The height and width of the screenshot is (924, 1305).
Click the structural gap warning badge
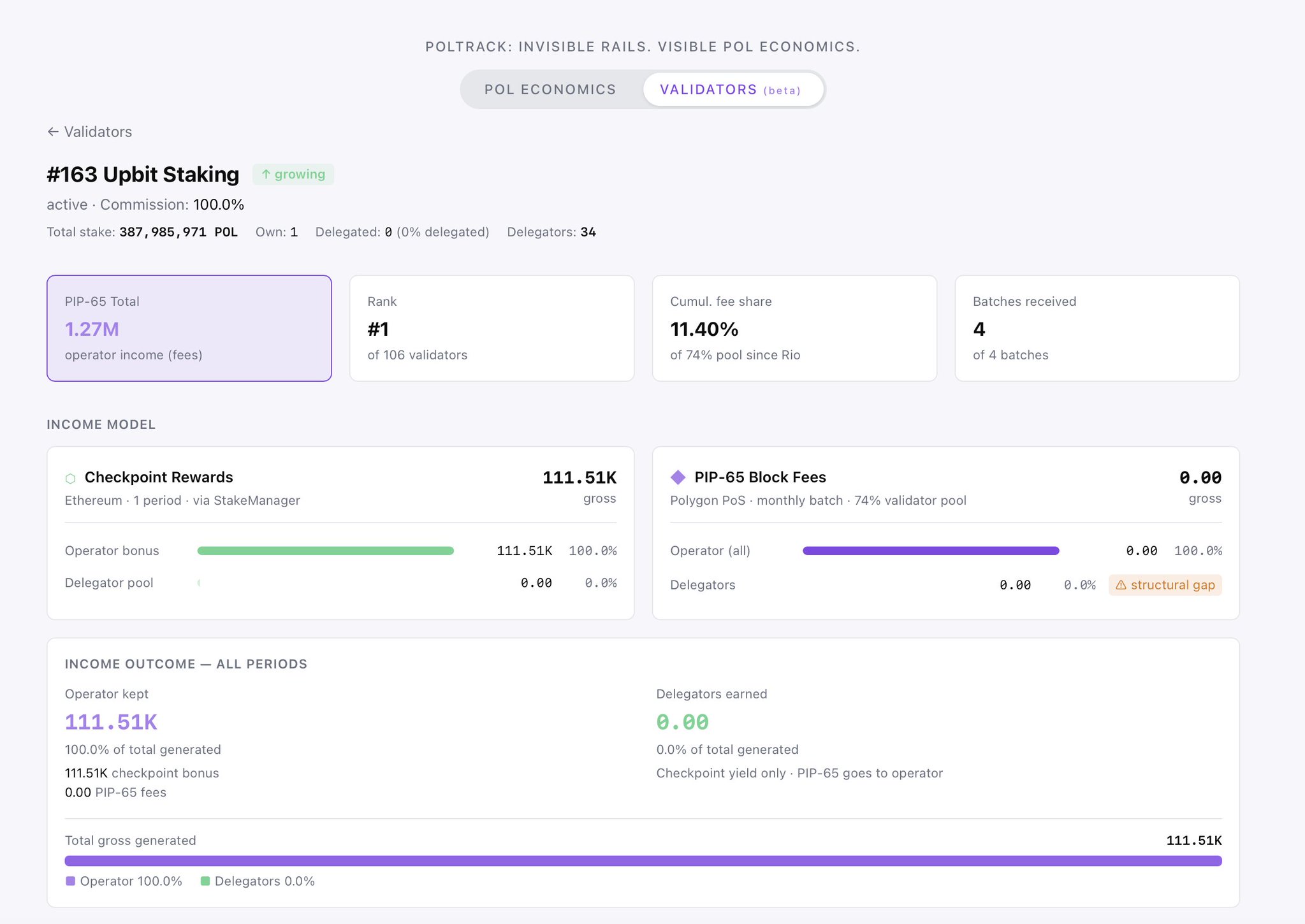click(1165, 585)
